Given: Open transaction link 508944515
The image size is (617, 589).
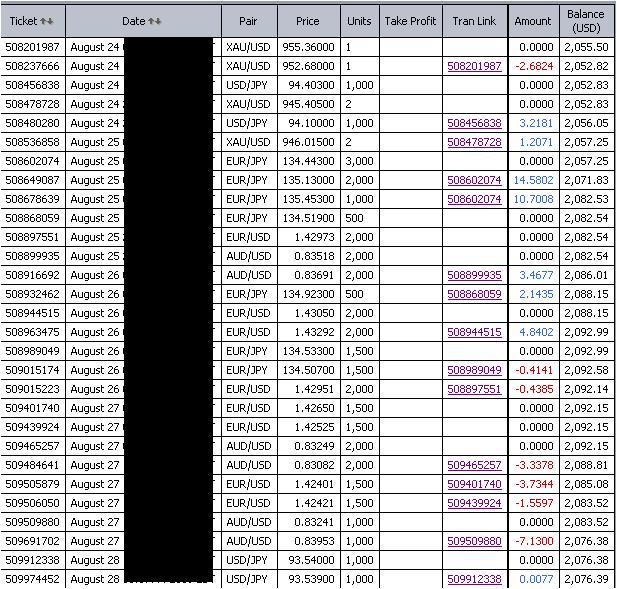Looking at the screenshot, I should (x=475, y=332).
